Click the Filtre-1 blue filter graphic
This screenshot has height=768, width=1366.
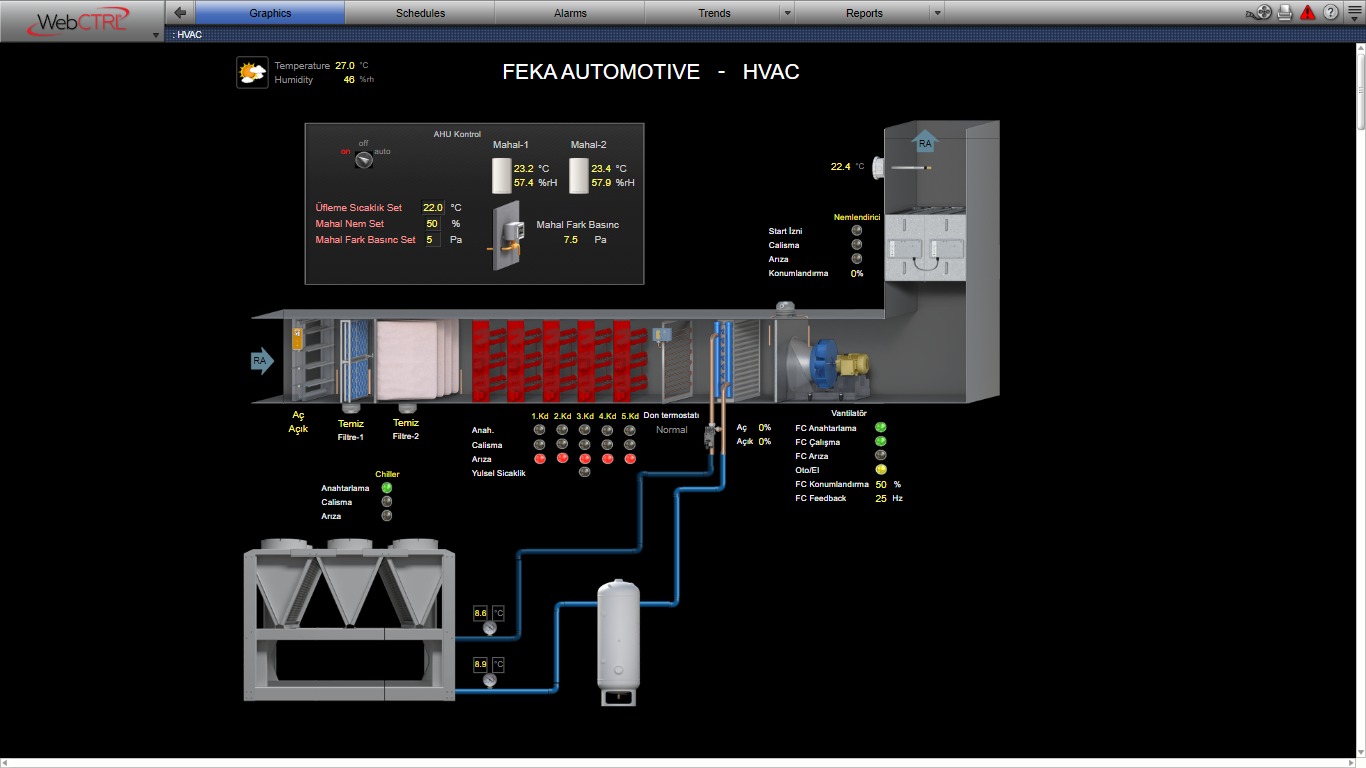click(355, 362)
